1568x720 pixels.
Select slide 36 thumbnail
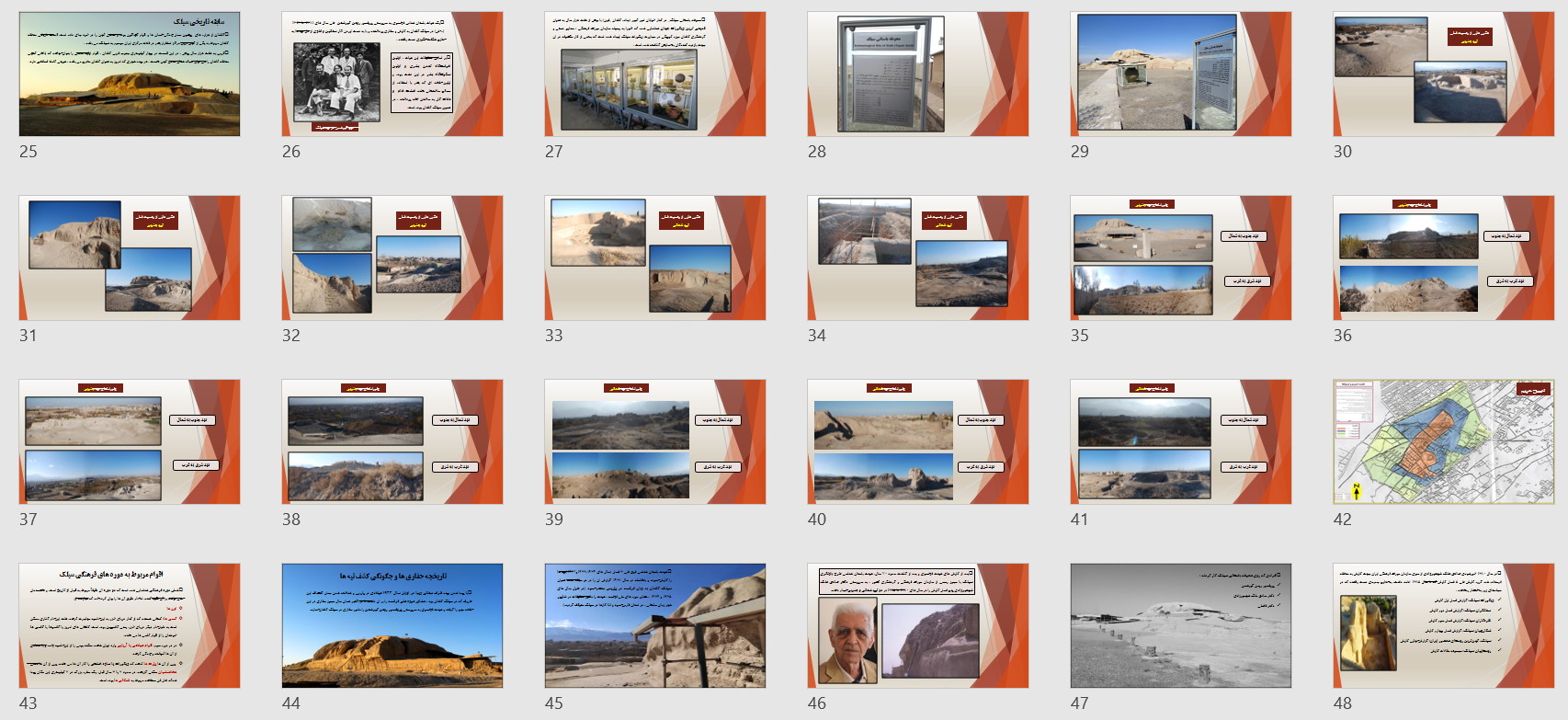pyautogui.click(x=1444, y=258)
